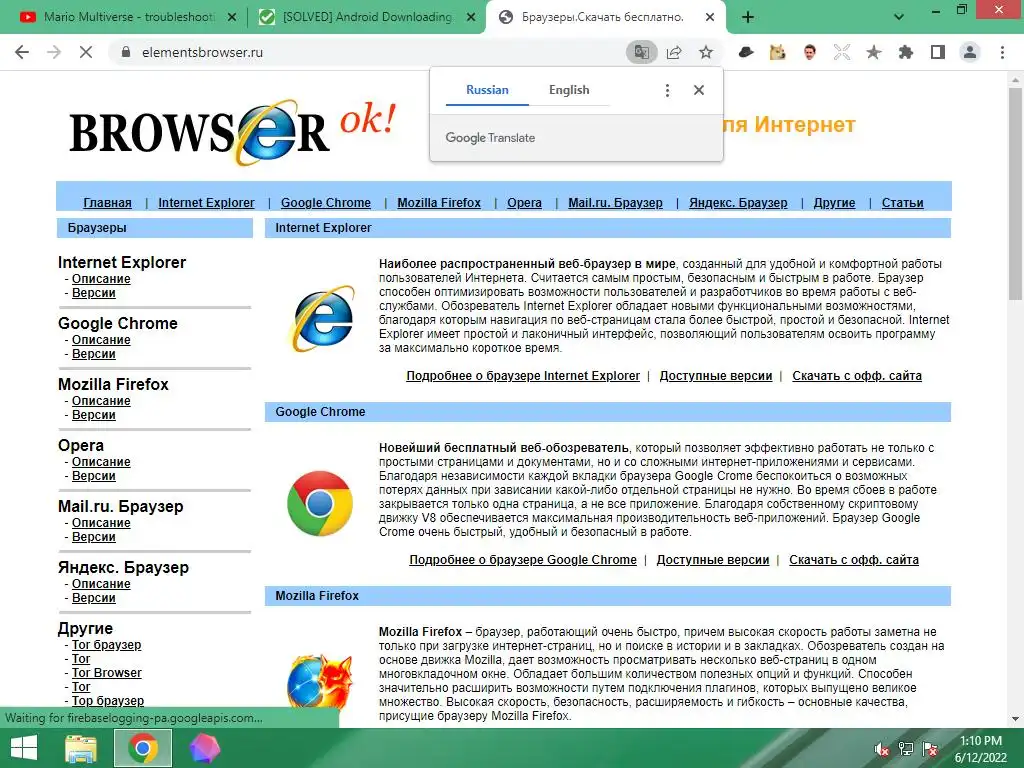Open Mozilla Firefox in the navigation bar
Image resolution: width=1024 pixels, height=768 pixels.
439,203
